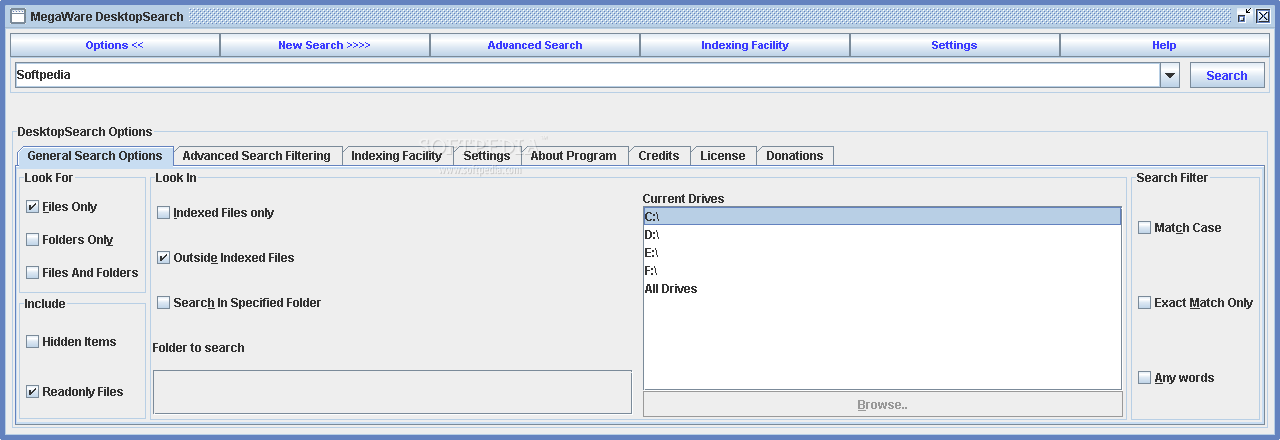The image size is (1280, 440).
Task: Select D:\ in Current Drives list
Action: coord(882,235)
